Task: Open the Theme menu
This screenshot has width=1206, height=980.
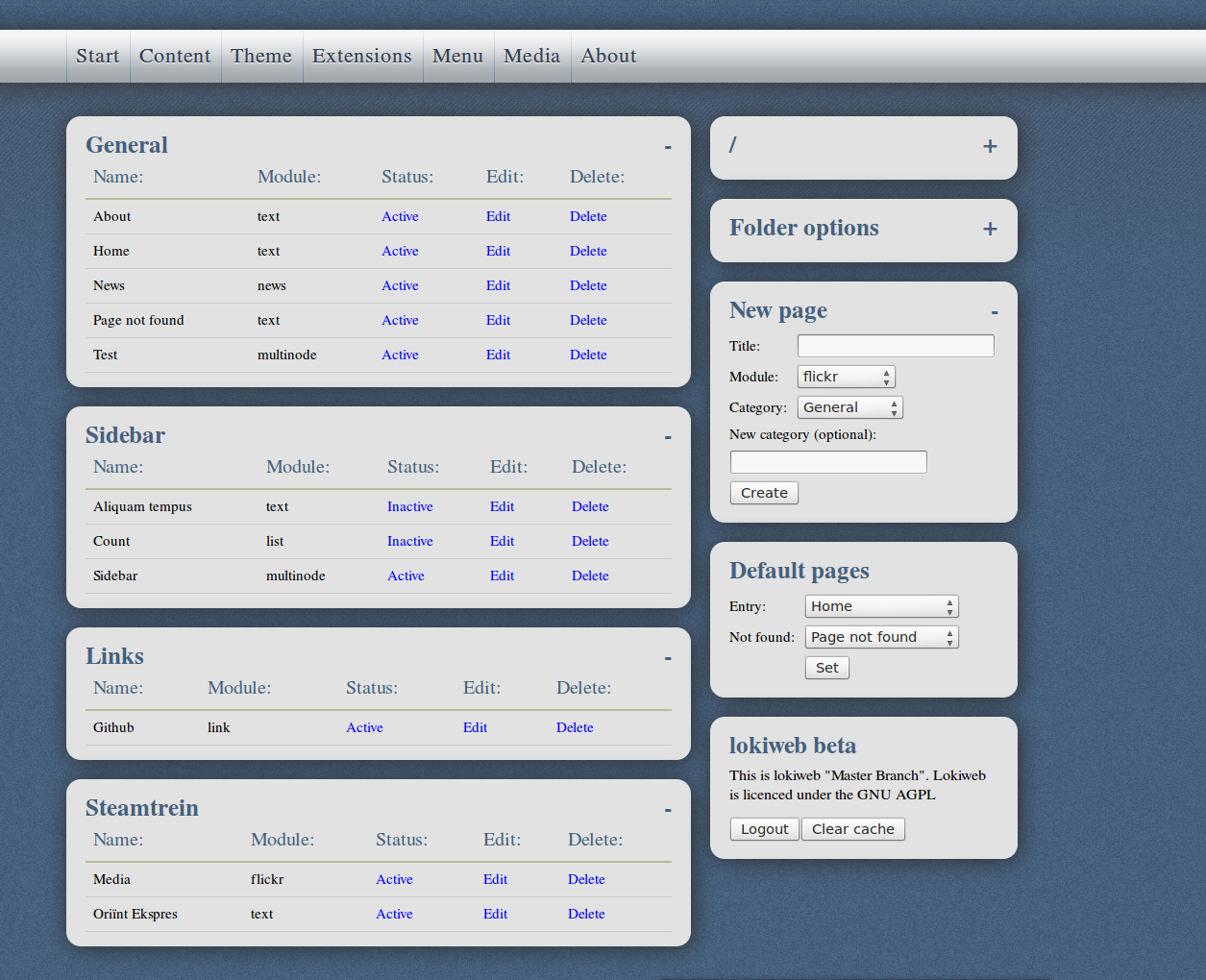Action: tap(260, 56)
